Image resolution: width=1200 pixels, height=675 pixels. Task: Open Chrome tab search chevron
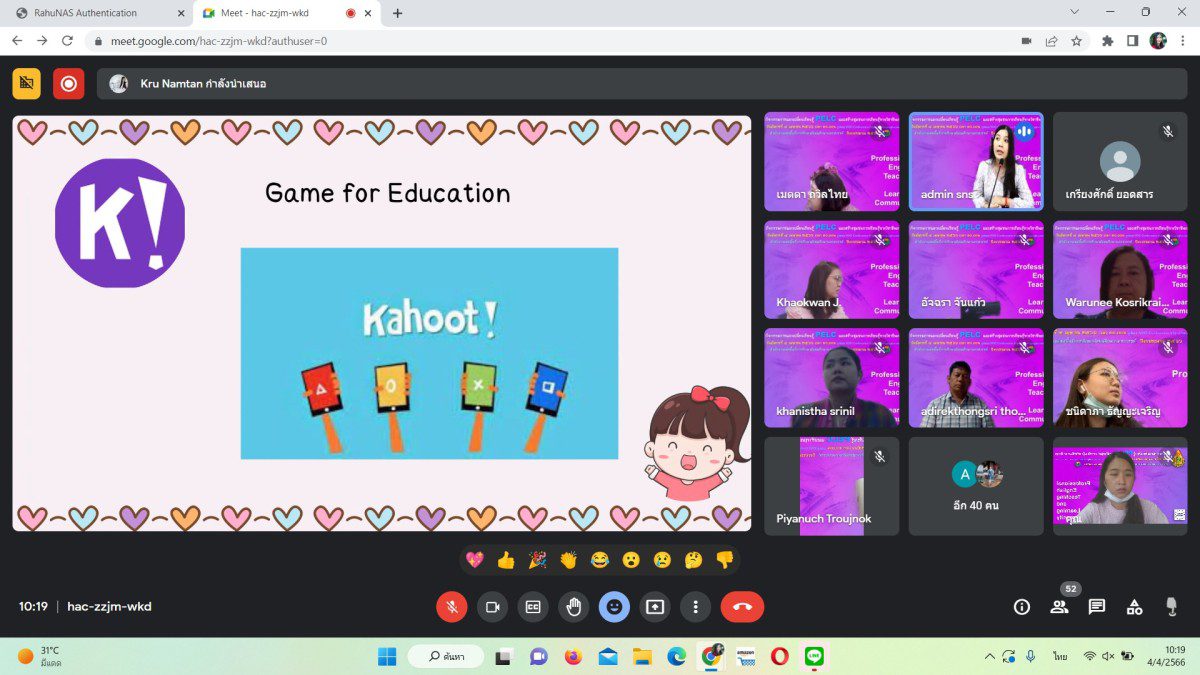pyautogui.click(x=1075, y=12)
